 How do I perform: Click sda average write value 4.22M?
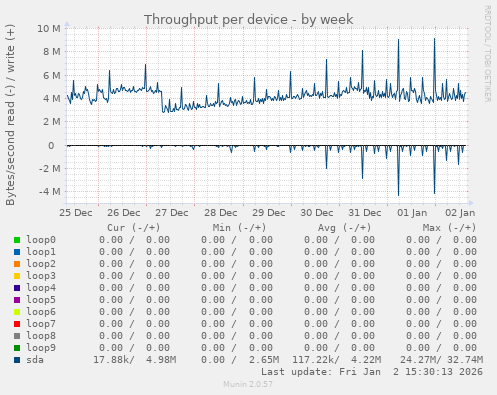pos(366,360)
